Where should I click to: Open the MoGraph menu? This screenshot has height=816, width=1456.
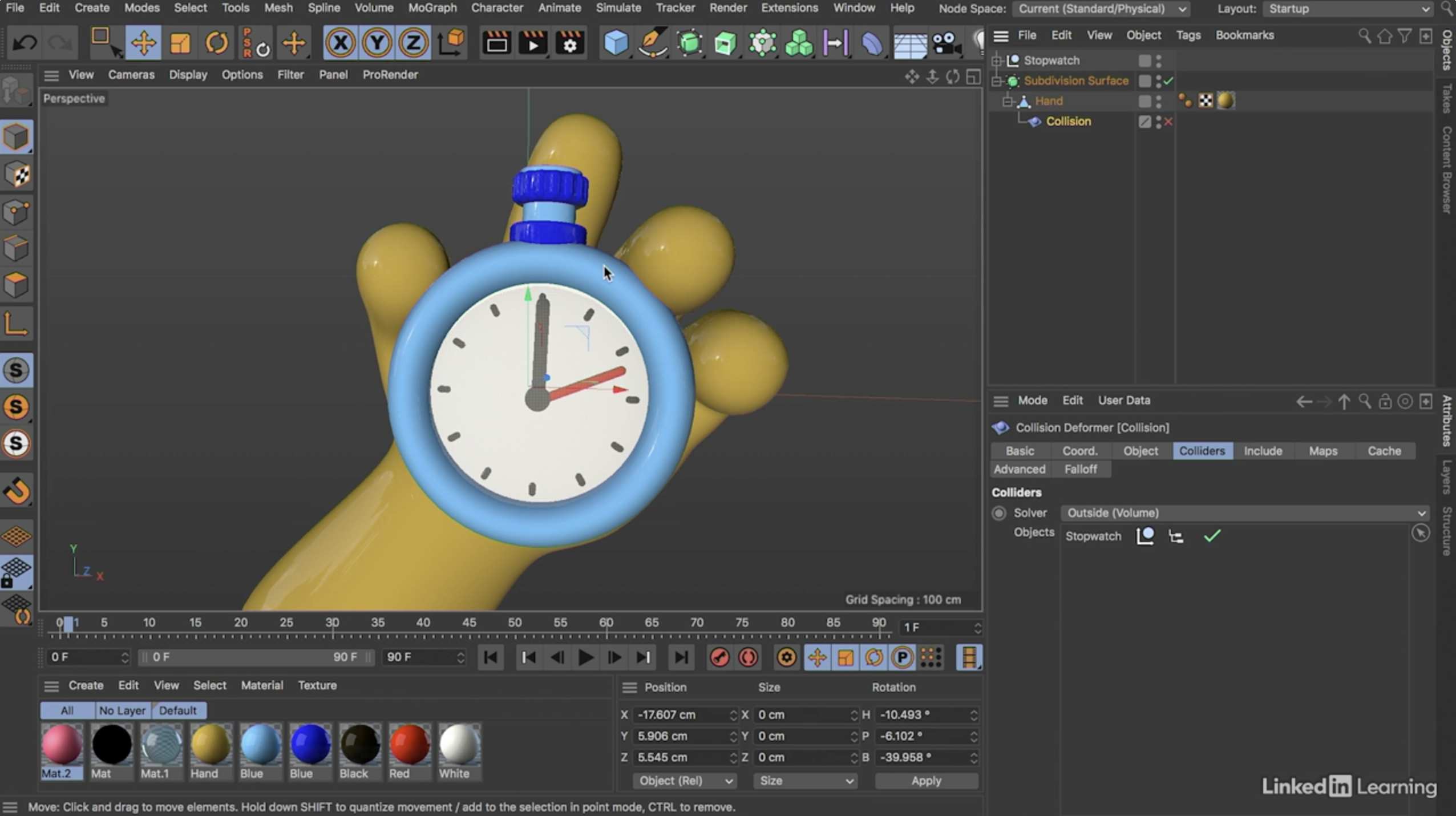(432, 8)
